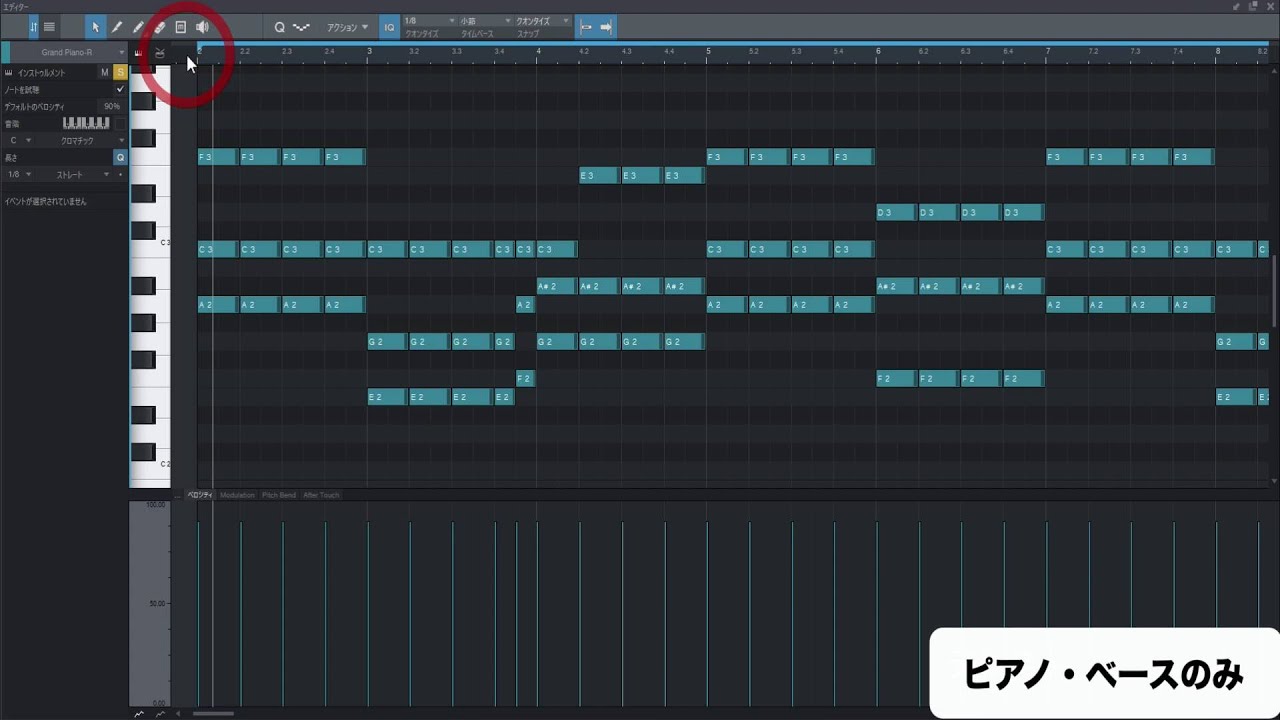
Task: Click the 90% default velocity field
Action: pyautogui.click(x=112, y=106)
